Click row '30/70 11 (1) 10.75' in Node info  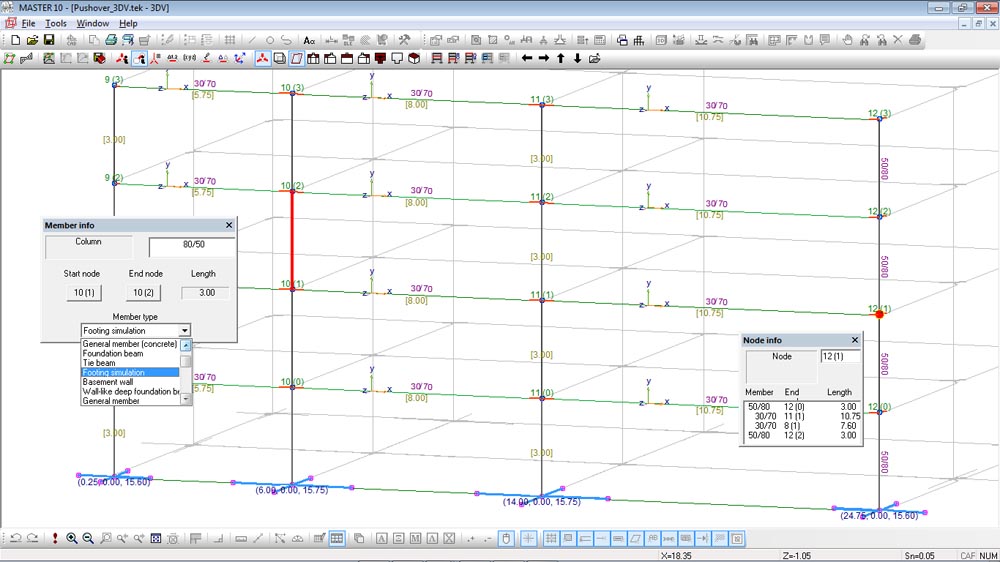(x=802, y=417)
